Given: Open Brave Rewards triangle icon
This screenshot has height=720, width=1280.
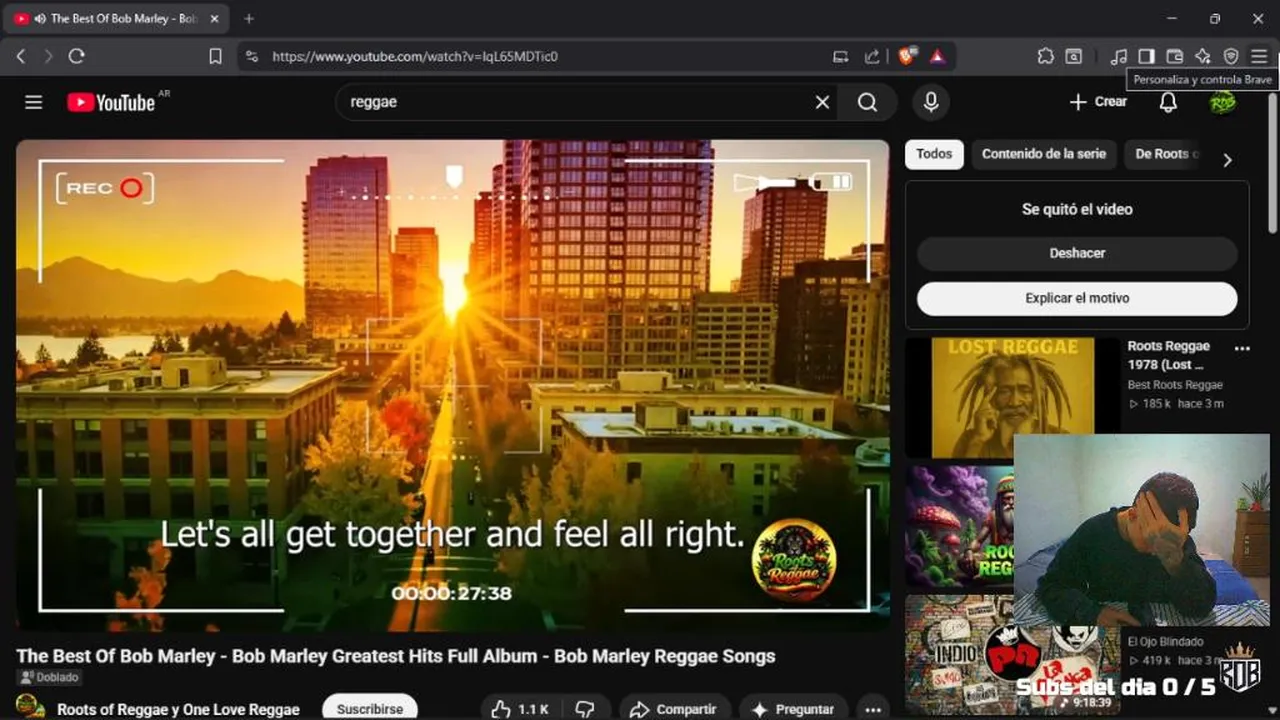Looking at the screenshot, I should click(x=937, y=57).
